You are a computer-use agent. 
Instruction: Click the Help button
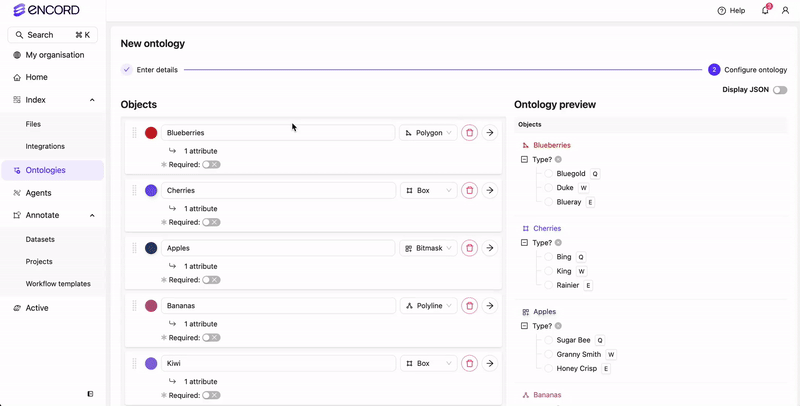[731, 10]
